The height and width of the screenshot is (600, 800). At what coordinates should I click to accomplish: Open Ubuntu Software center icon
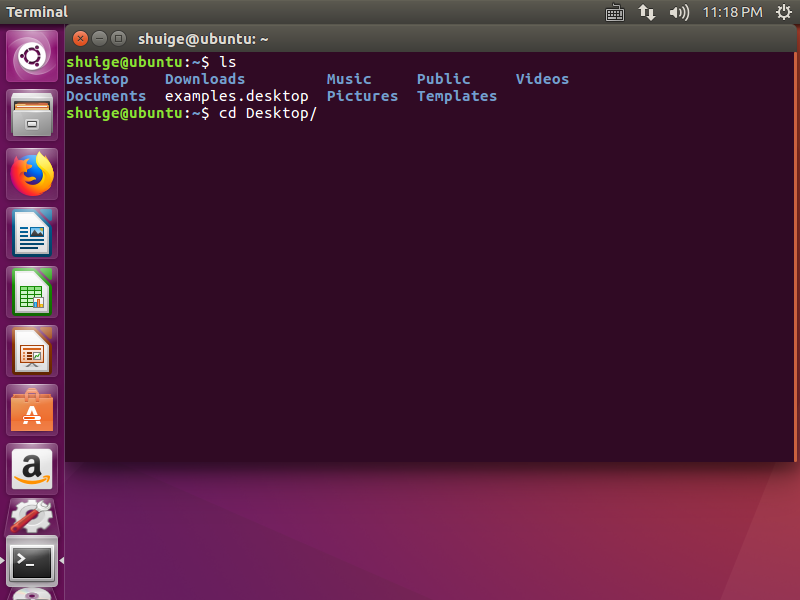point(32,410)
